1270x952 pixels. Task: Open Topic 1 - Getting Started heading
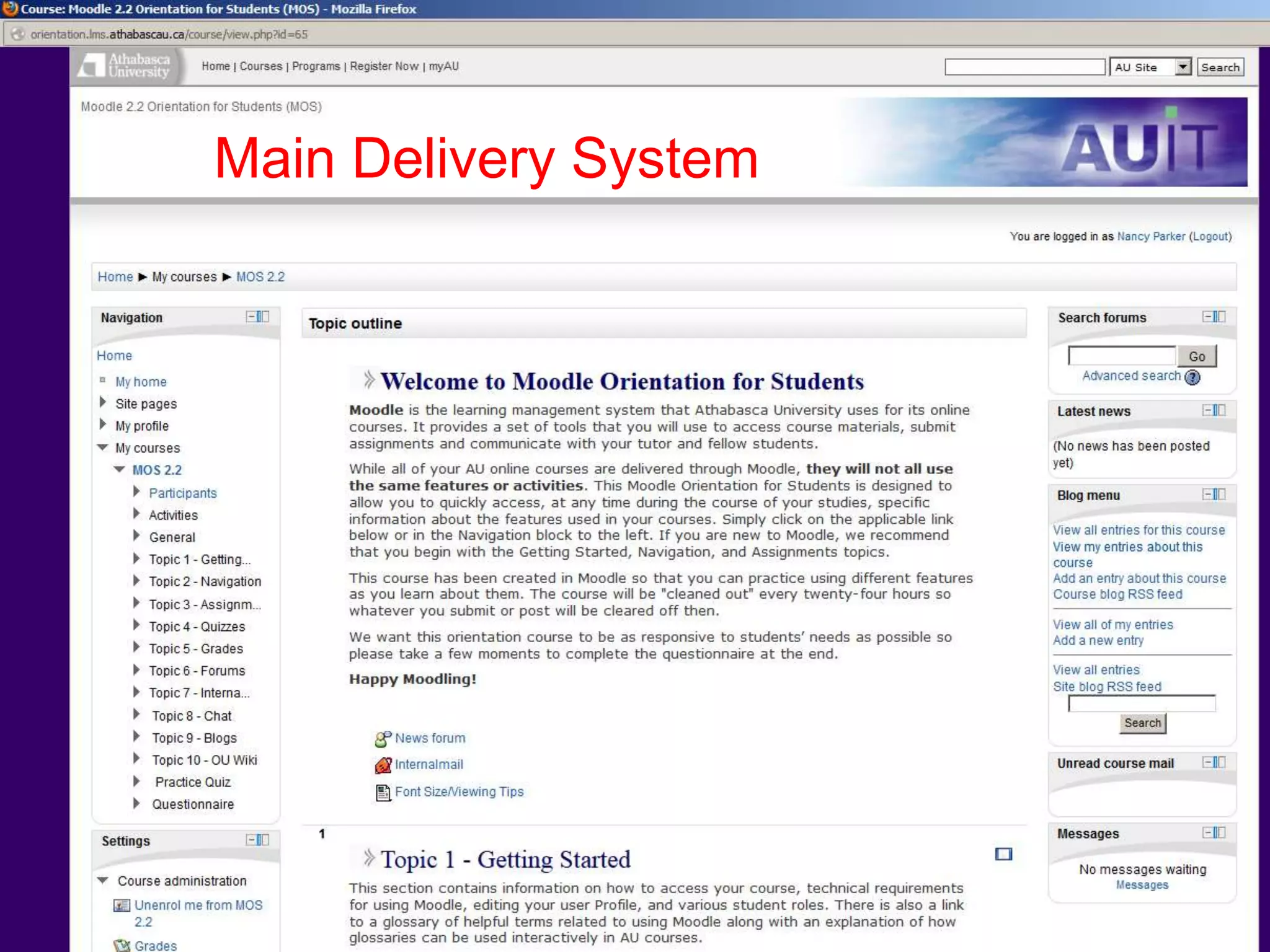[x=505, y=860]
